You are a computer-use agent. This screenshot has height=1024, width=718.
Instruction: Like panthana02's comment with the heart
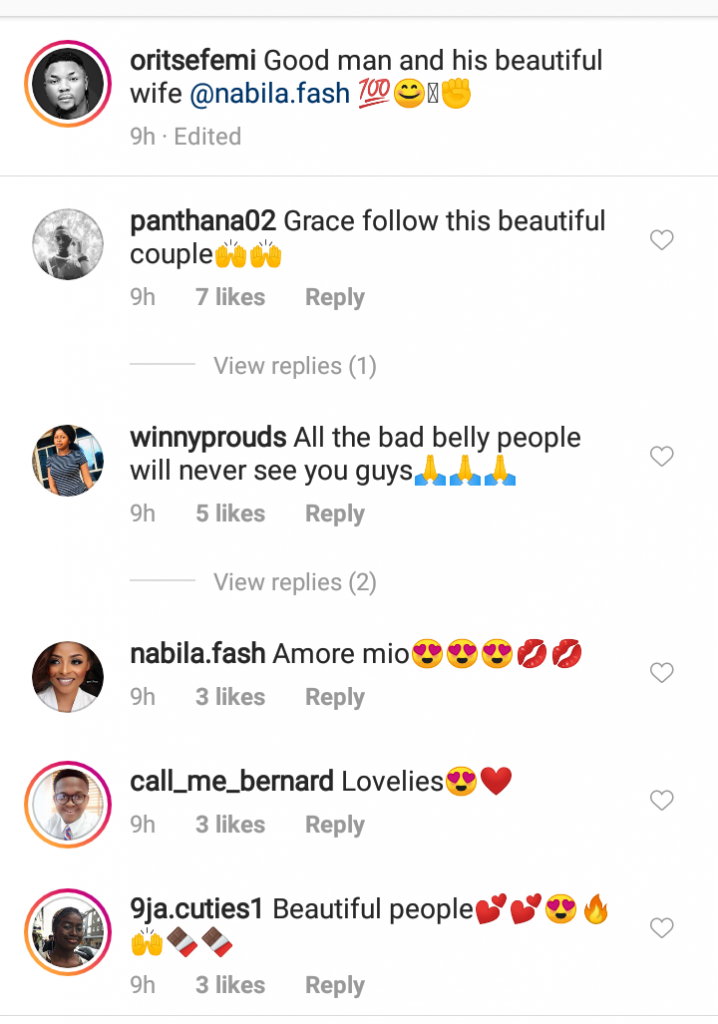662,240
